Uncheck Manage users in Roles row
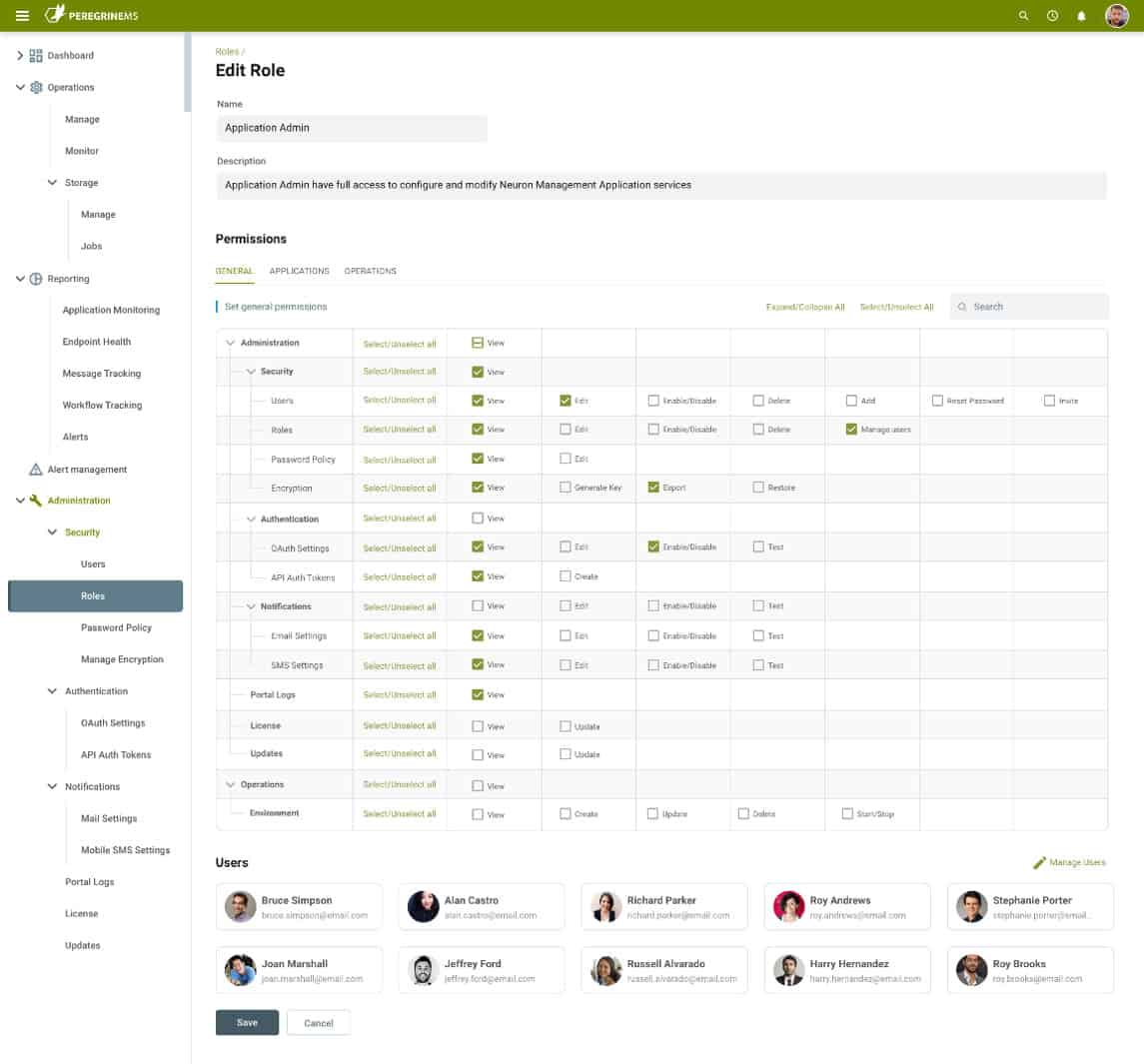Image resolution: width=1144 pixels, height=1064 pixels. pyautogui.click(x=850, y=430)
